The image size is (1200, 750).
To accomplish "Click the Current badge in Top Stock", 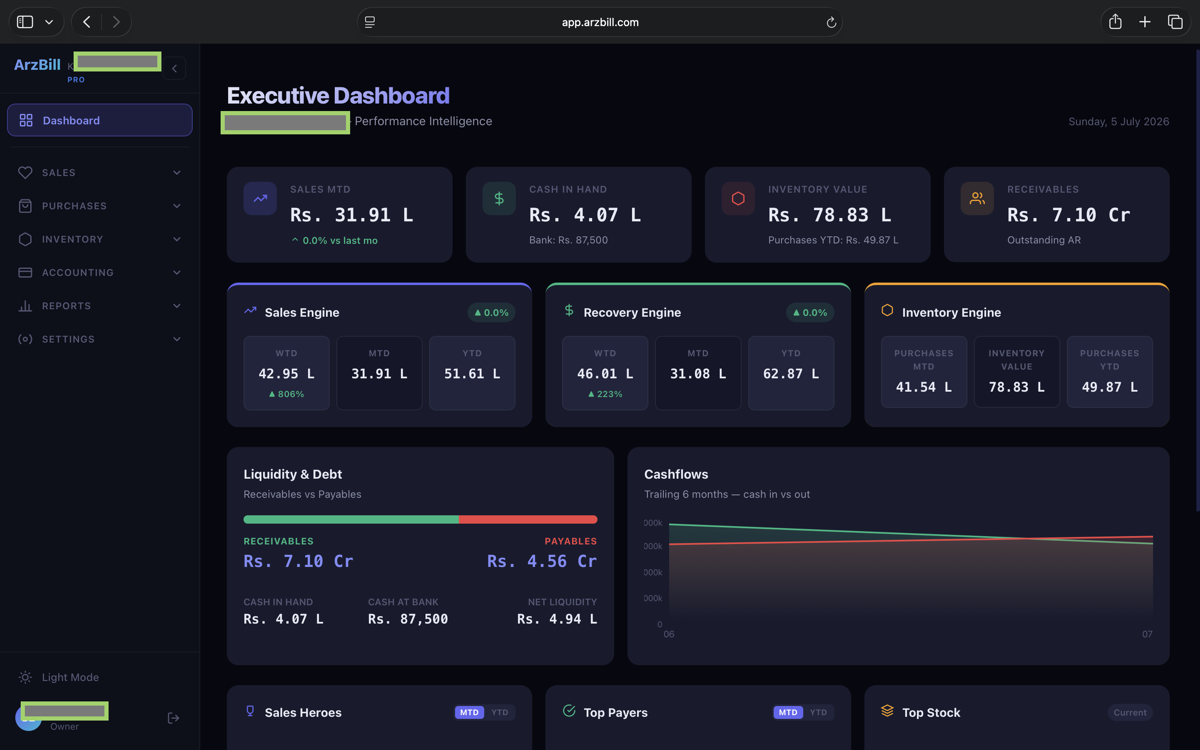I will tap(1130, 712).
